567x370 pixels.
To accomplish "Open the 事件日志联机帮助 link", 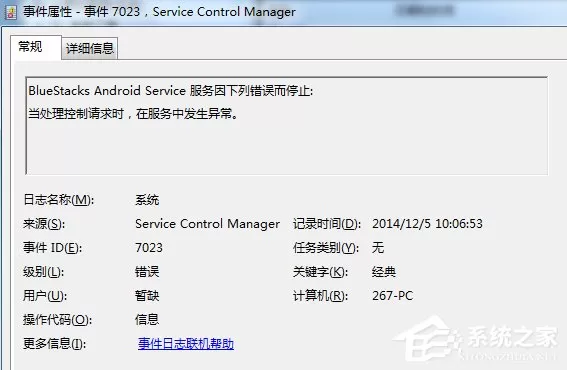I will click(186, 344).
